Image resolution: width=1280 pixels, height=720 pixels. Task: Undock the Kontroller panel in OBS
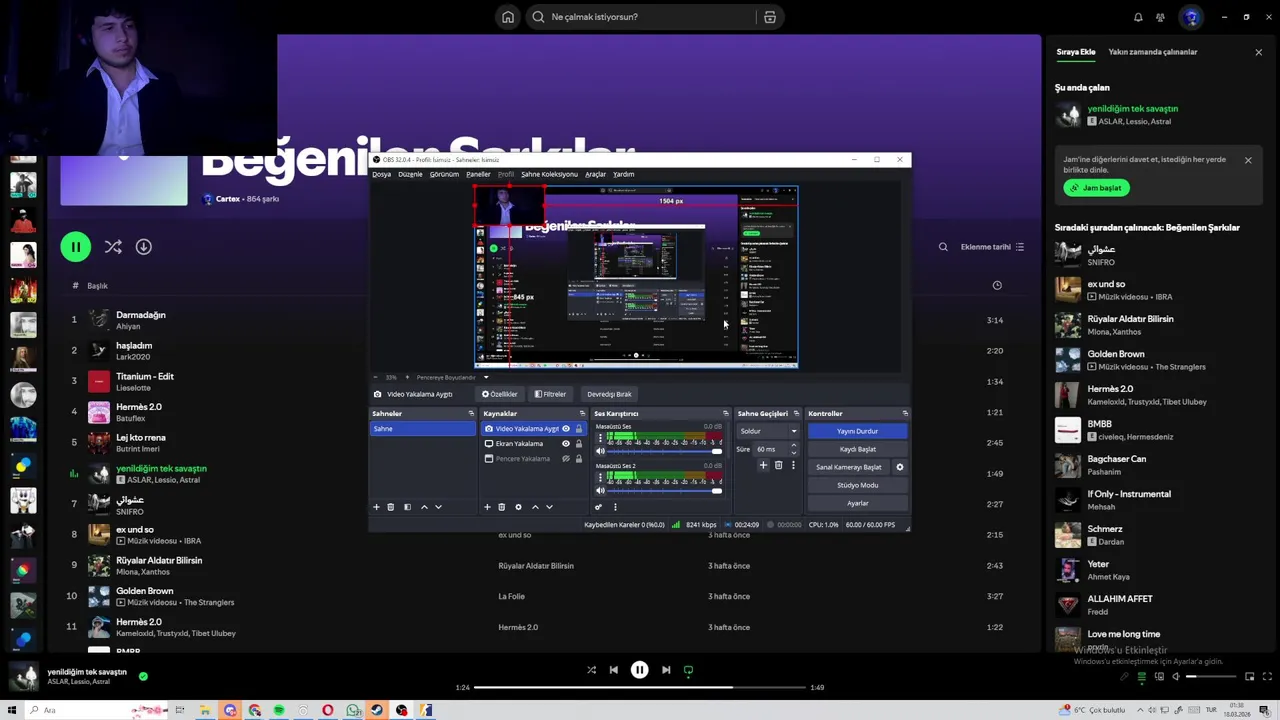905,413
